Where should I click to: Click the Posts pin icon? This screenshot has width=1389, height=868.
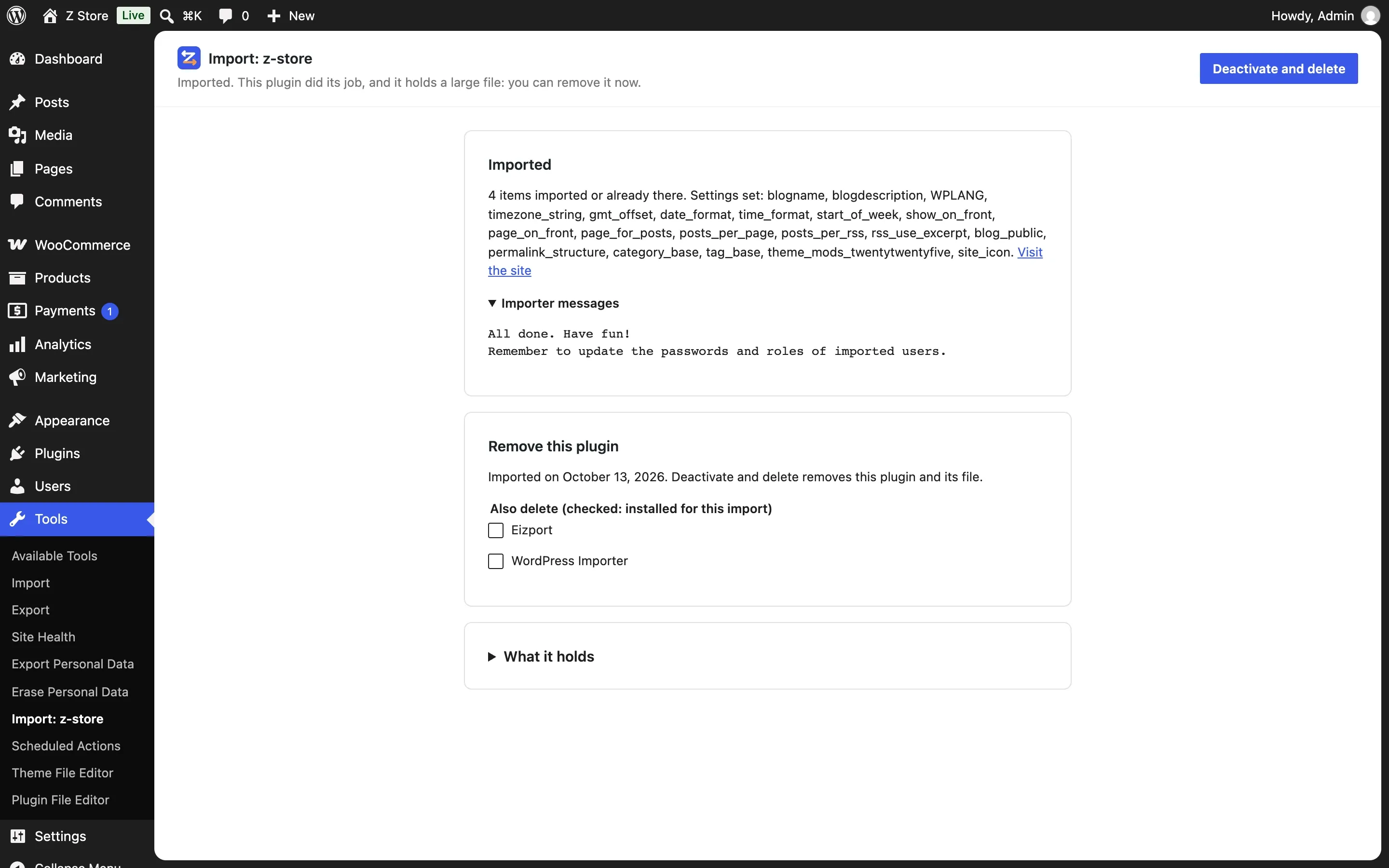17,102
